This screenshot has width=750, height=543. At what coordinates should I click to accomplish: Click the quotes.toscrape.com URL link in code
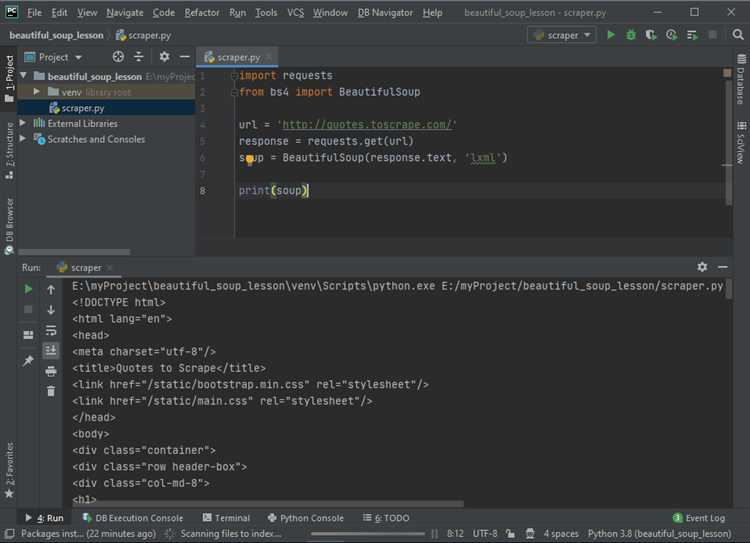pos(367,125)
